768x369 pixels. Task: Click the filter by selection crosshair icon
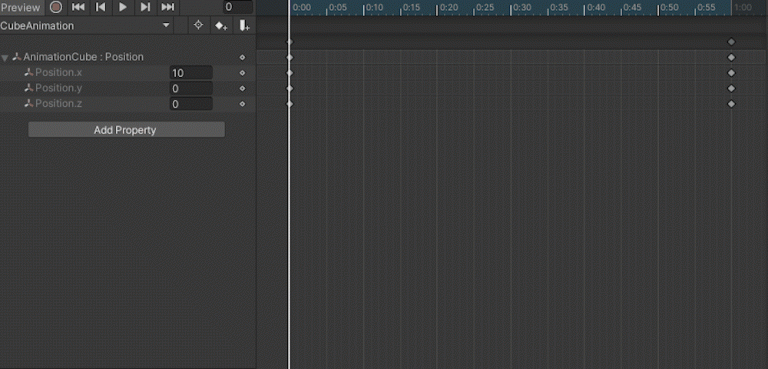coord(198,25)
